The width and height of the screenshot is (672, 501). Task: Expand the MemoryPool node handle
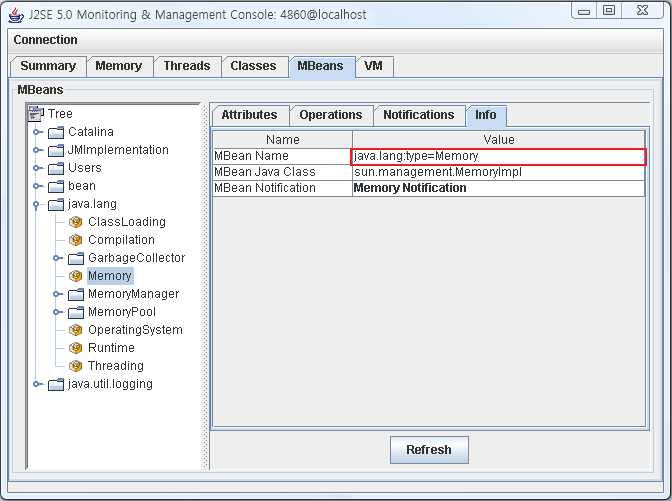tap(58, 312)
